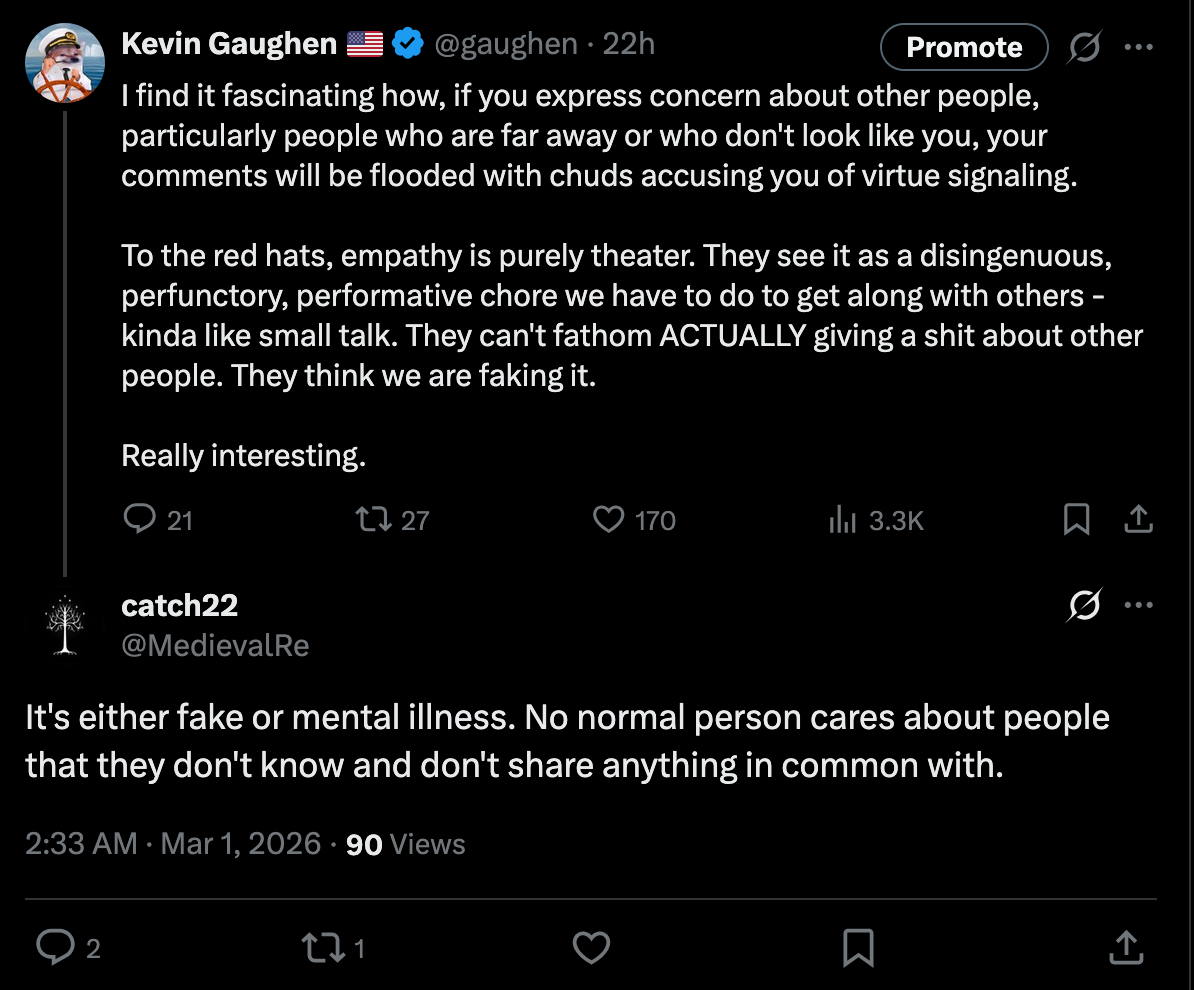Click Grok icon next to Promote button
Image resolution: width=1194 pixels, height=990 pixels.
1084,47
